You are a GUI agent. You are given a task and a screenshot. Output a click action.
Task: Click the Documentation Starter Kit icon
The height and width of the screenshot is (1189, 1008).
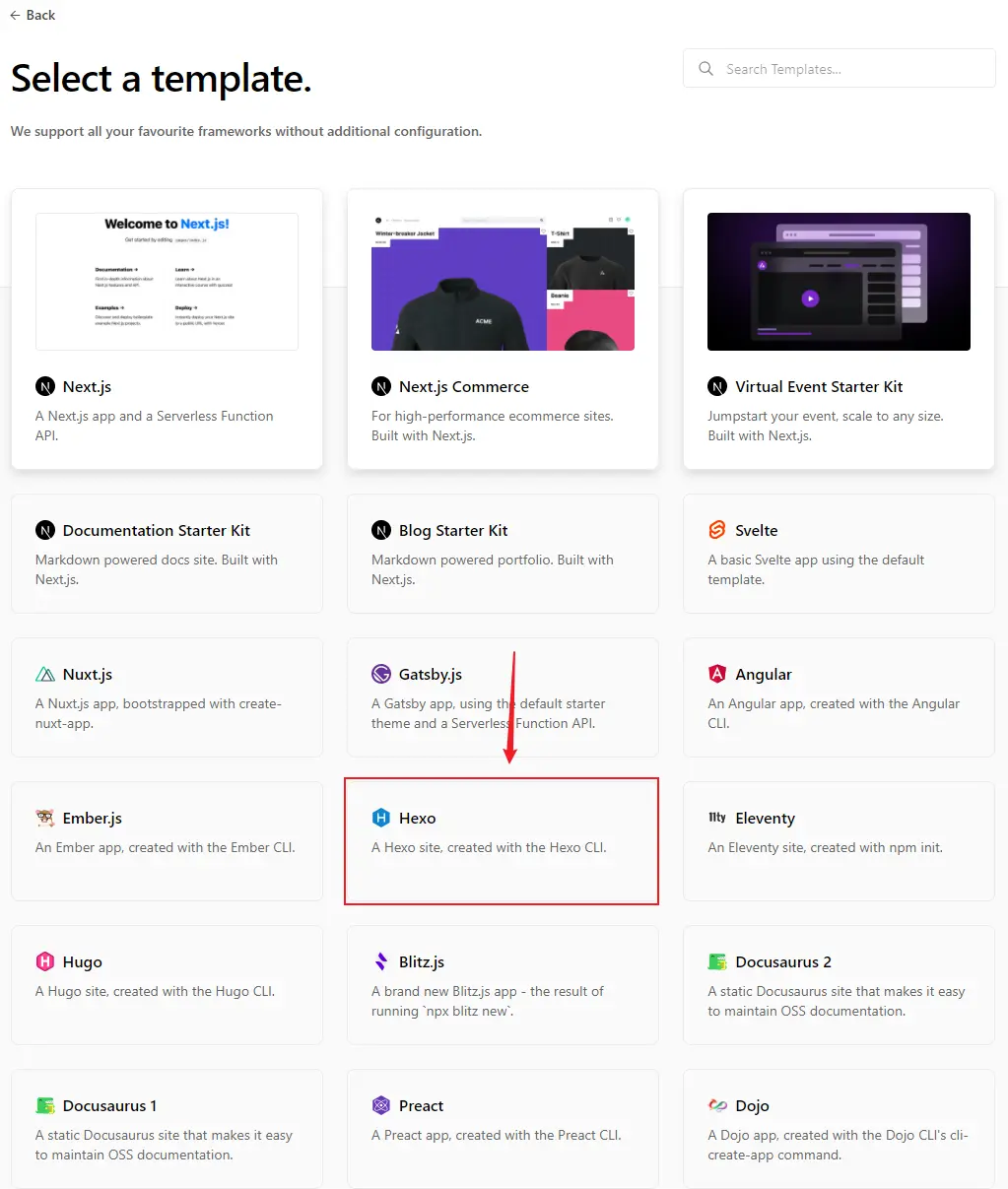click(45, 530)
